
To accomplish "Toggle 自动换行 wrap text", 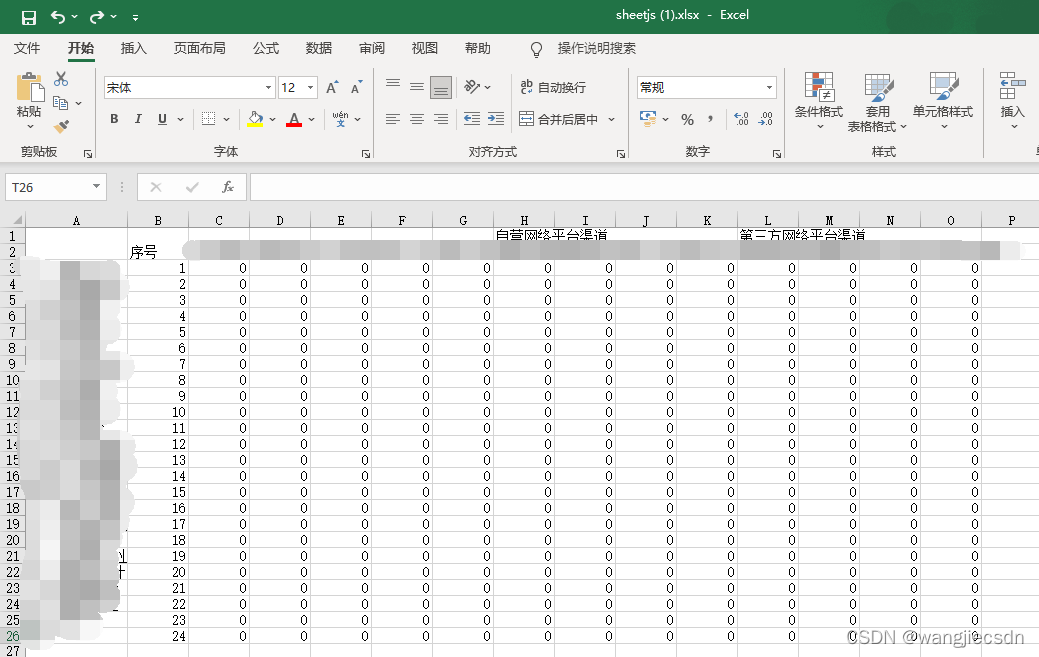I will click(553, 87).
